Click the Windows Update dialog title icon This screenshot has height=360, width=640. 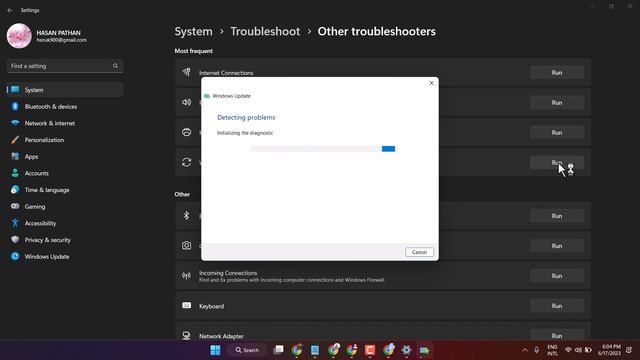click(x=207, y=96)
